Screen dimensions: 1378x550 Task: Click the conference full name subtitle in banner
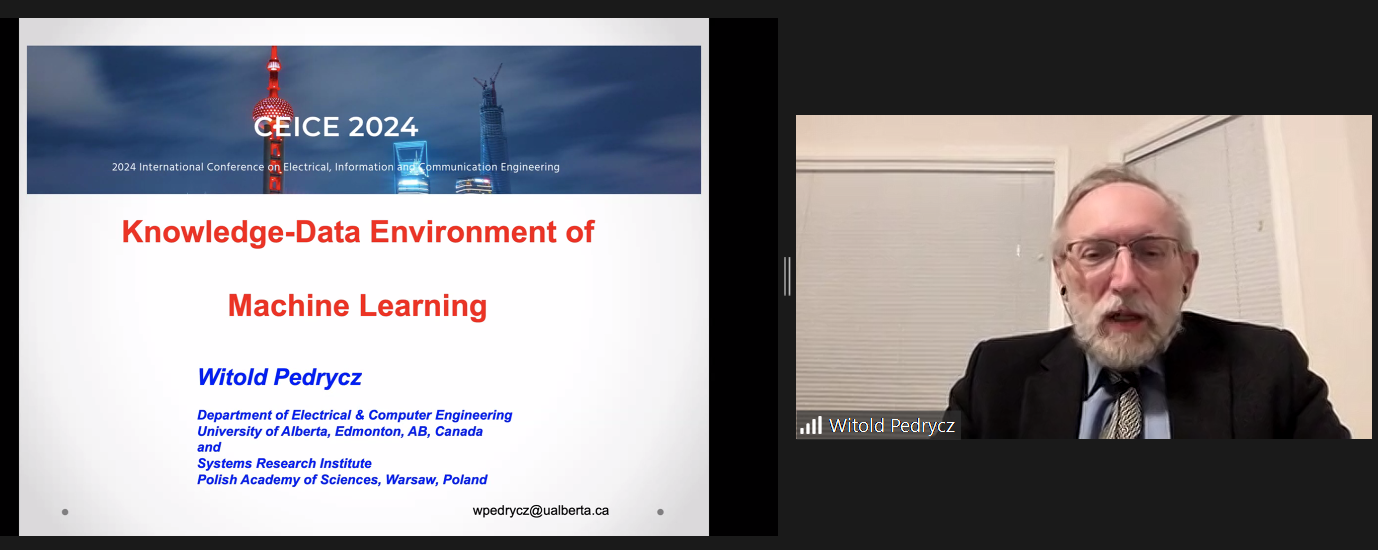tap(336, 167)
